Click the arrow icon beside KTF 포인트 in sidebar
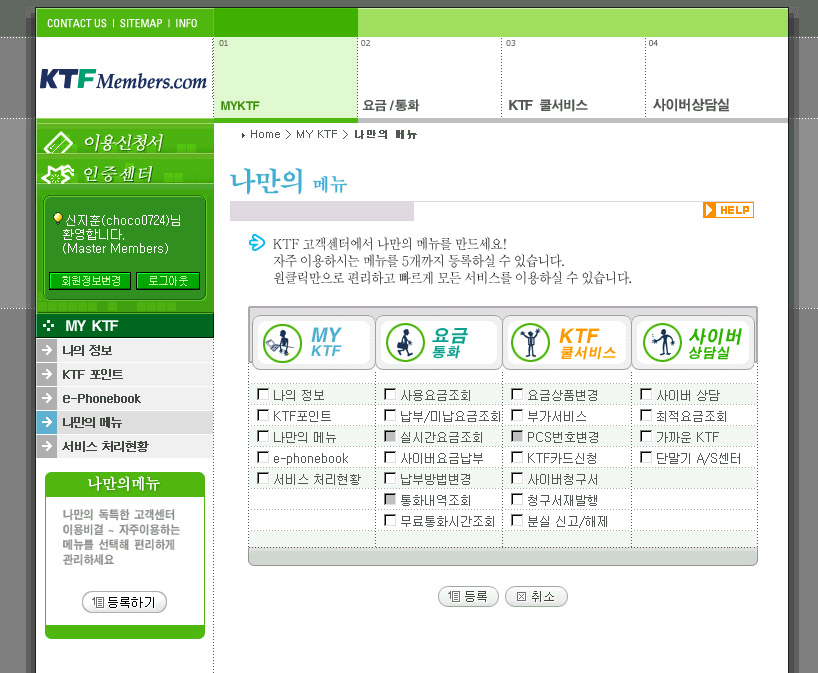The width and height of the screenshot is (818, 673). [47, 374]
